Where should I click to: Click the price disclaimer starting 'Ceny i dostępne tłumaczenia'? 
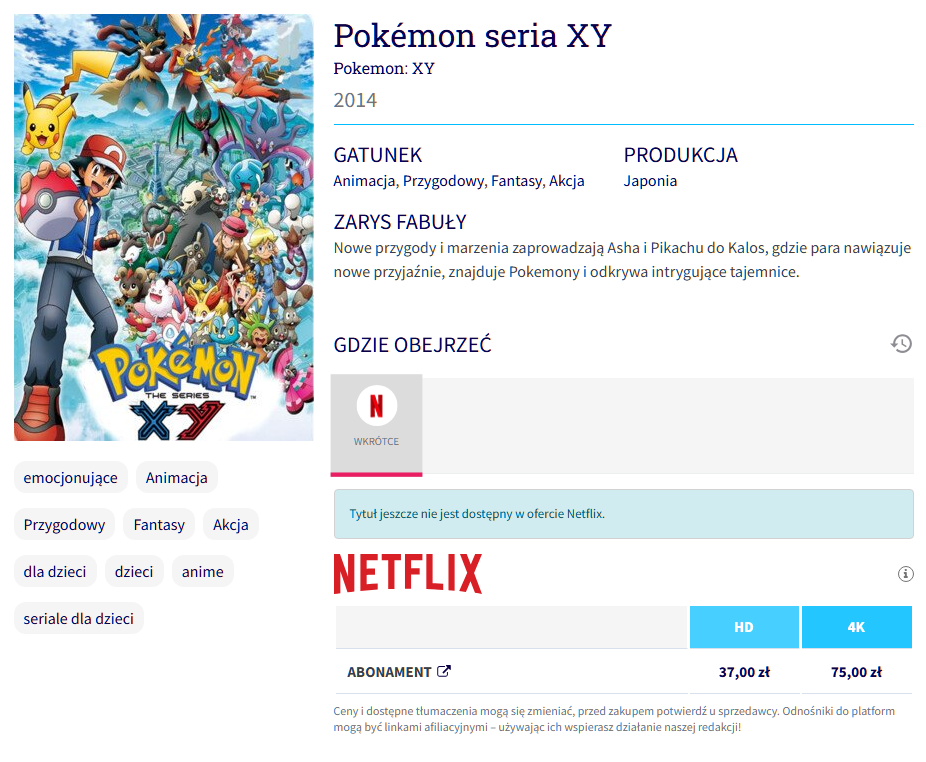(x=614, y=719)
